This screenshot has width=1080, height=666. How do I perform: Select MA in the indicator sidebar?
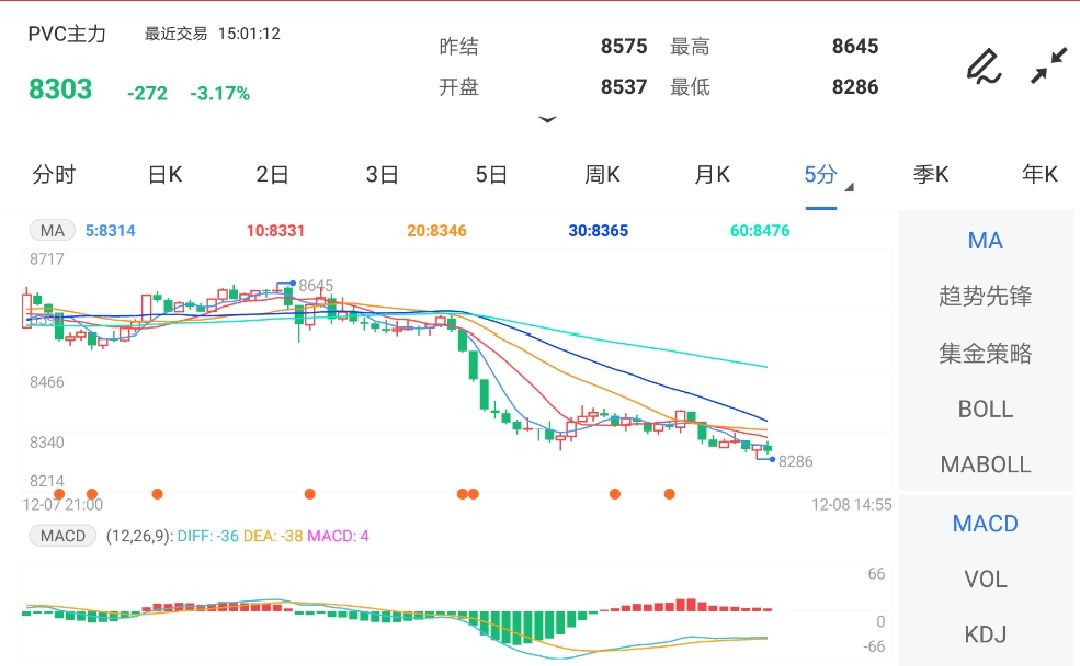point(985,240)
